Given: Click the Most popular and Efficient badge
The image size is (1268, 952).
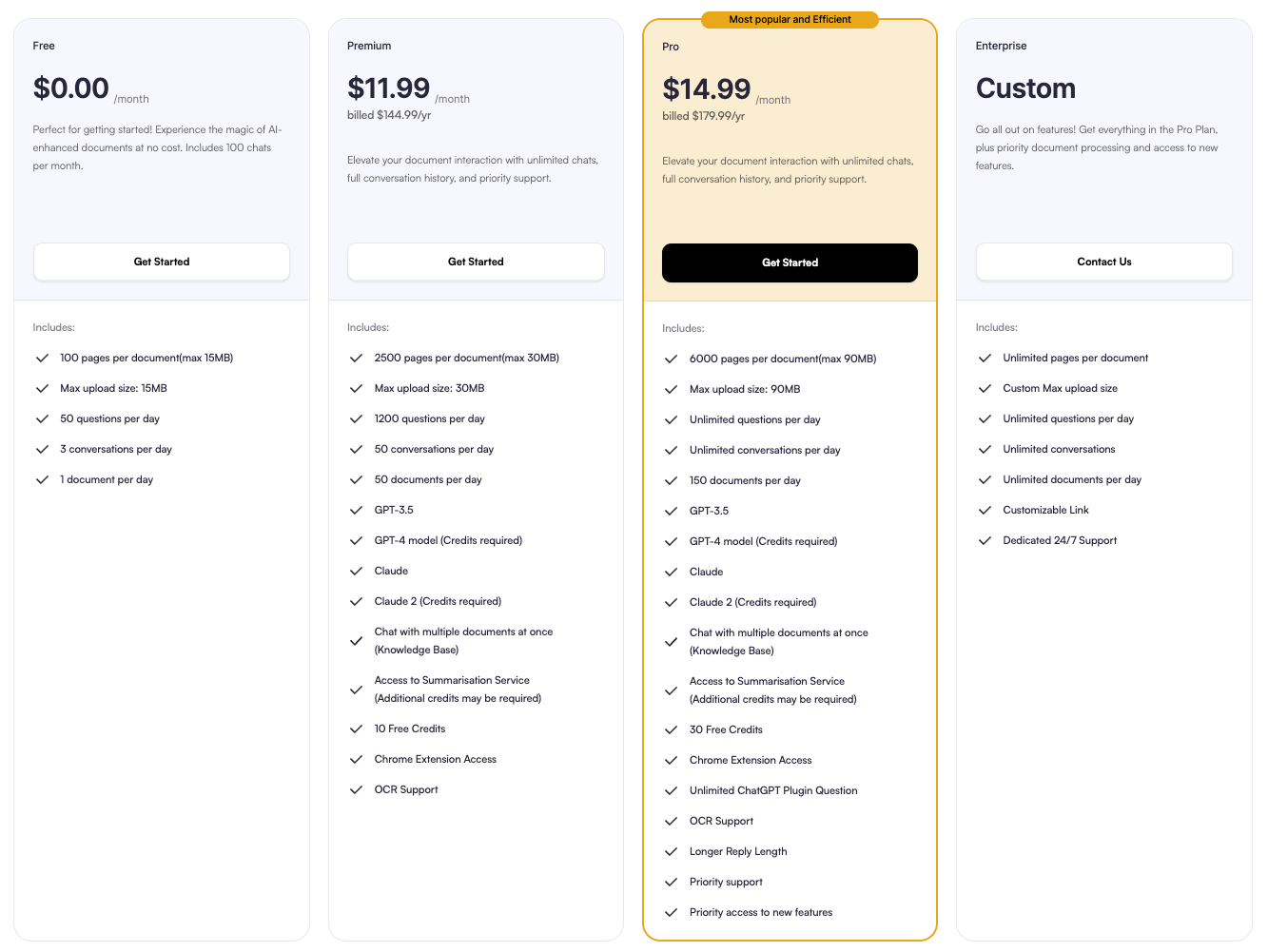Looking at the screenshot, I should tap(790, 19).
